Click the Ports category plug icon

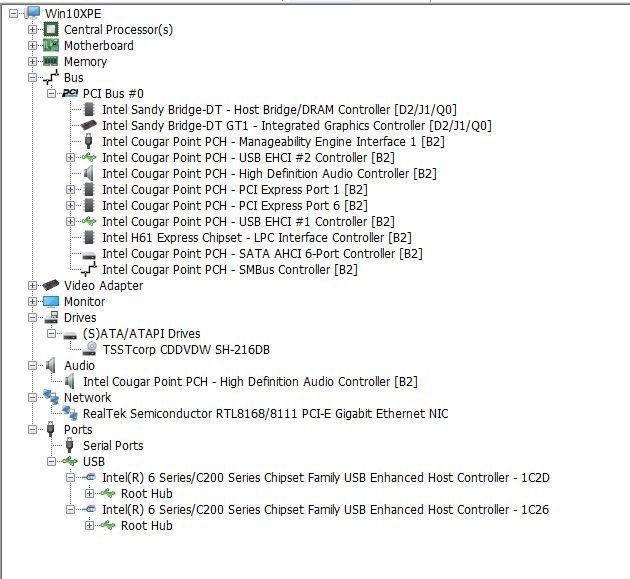pyautogui.click(x=51, y=429)
